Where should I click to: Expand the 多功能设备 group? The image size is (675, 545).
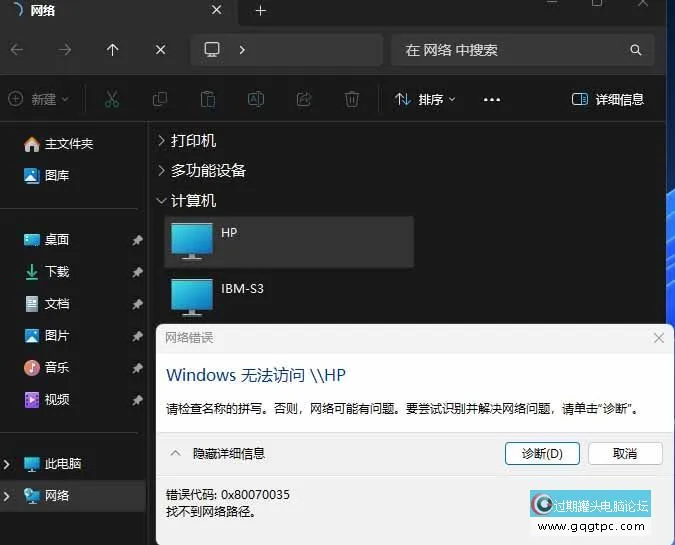coord(161,171)
